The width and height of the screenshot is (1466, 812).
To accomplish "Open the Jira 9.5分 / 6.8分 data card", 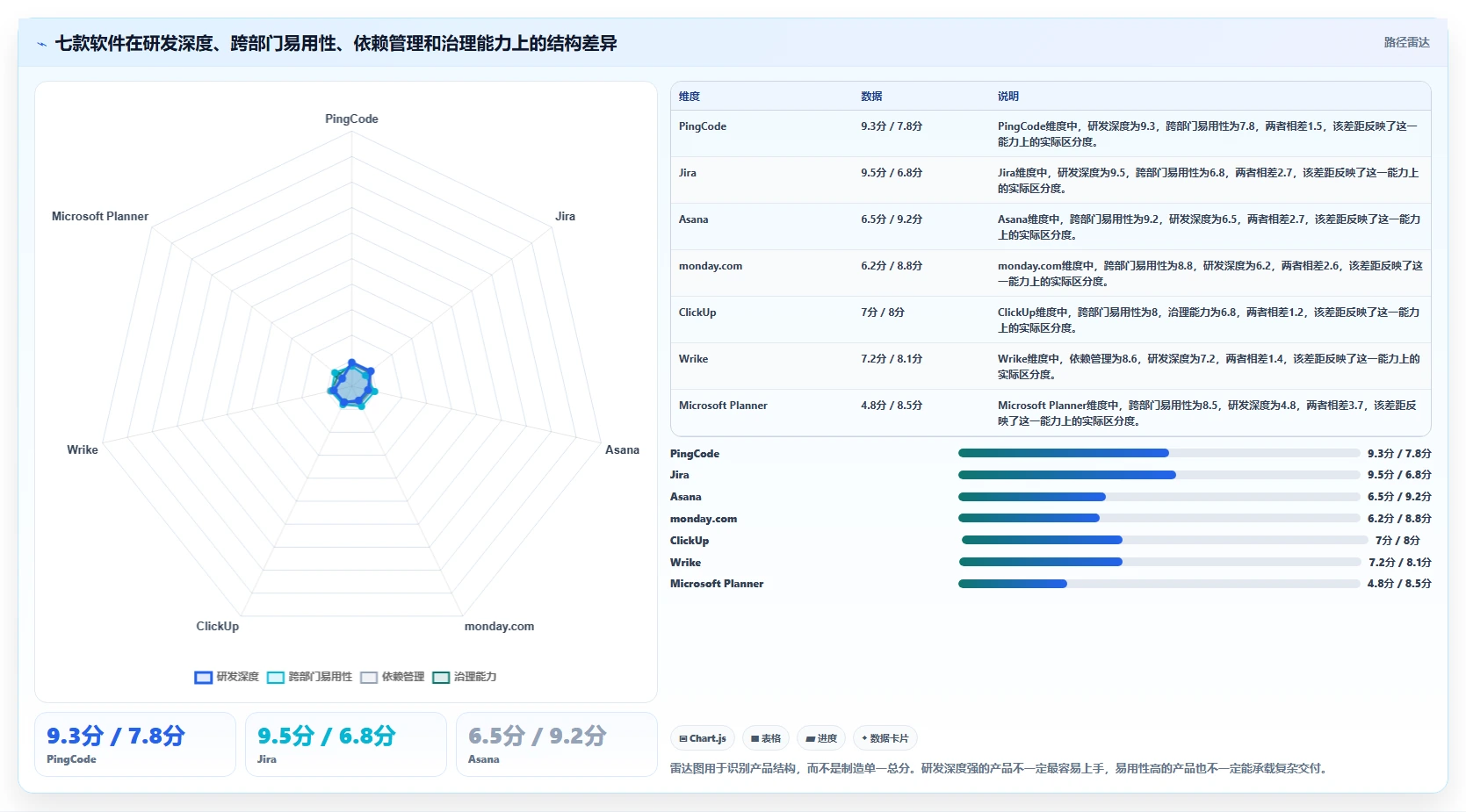I will (346, 744).
